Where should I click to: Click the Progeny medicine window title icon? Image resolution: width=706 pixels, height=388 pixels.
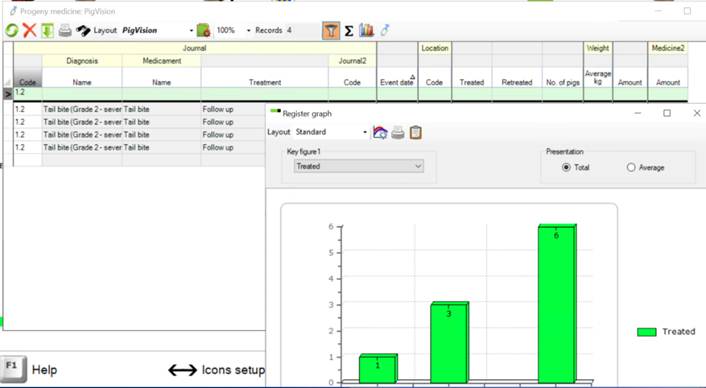click(x=14, y=11)
